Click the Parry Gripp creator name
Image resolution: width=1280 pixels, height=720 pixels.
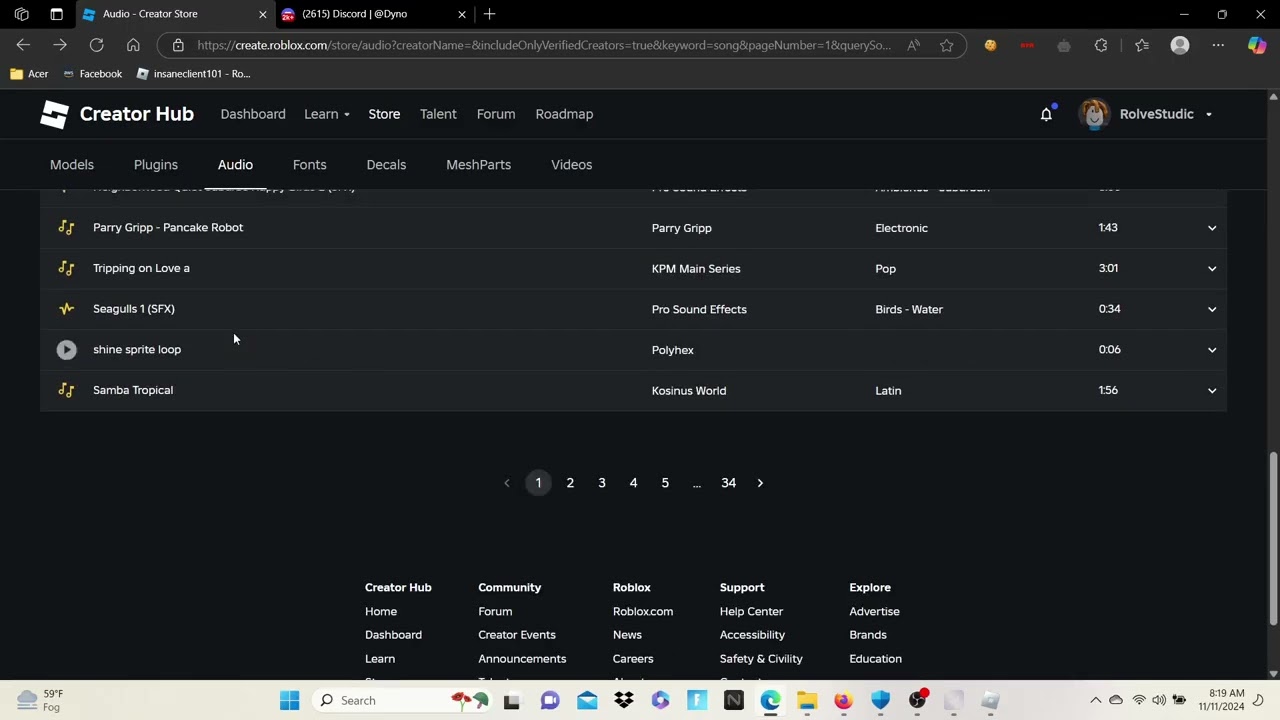click(x=682, y=228)
